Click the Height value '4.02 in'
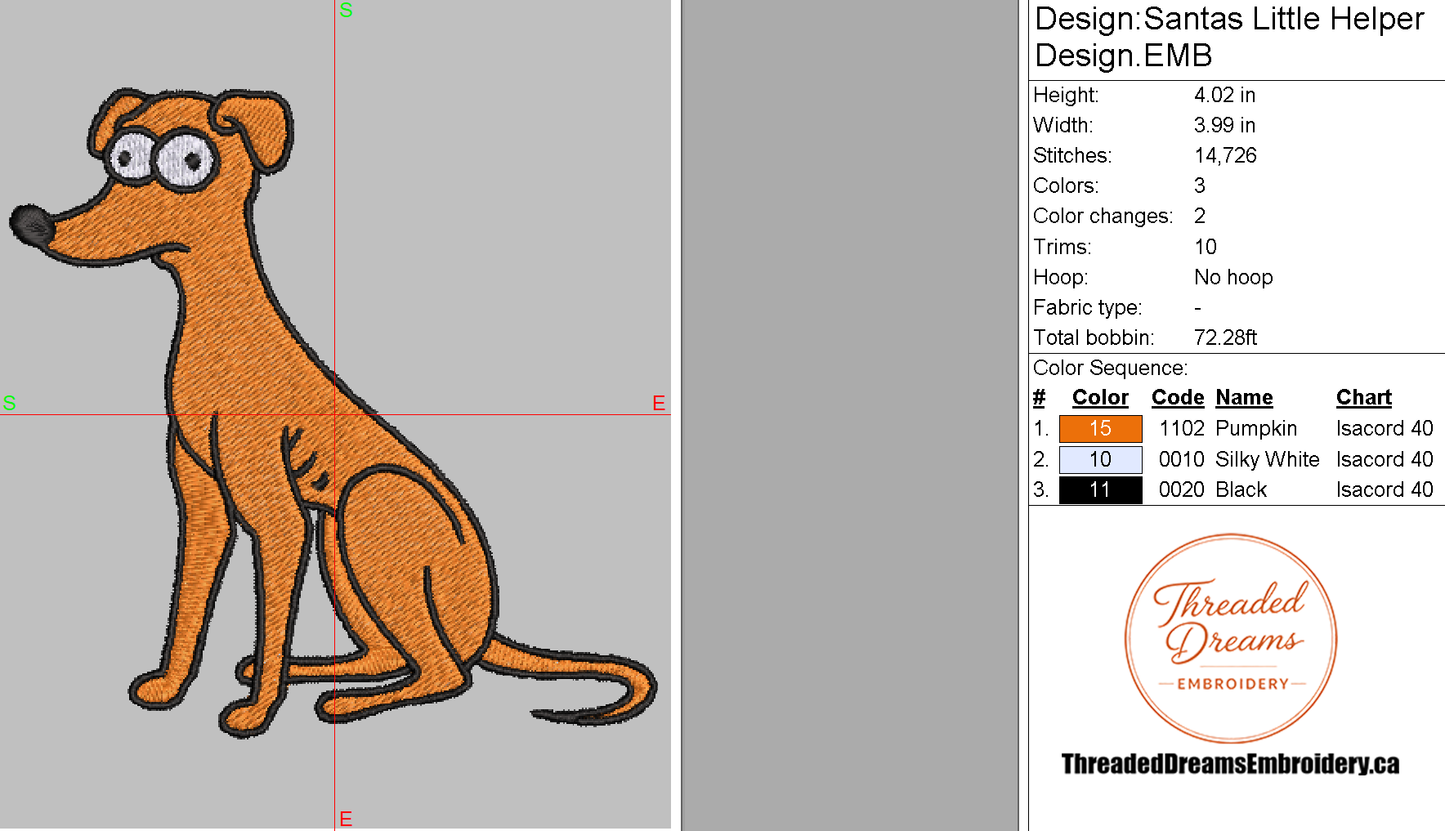Image resolution: width=1445 pixels, height=831 pixels. pos(1225,96)
